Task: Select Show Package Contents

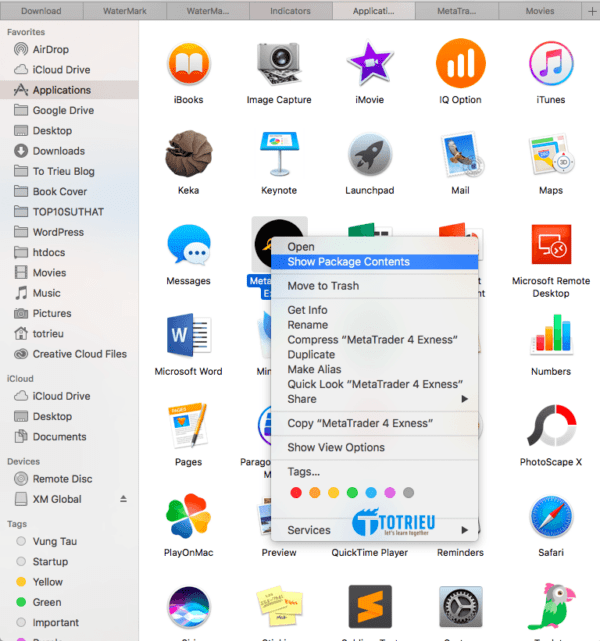Action: pyautogui.click(x=374, y=262)
